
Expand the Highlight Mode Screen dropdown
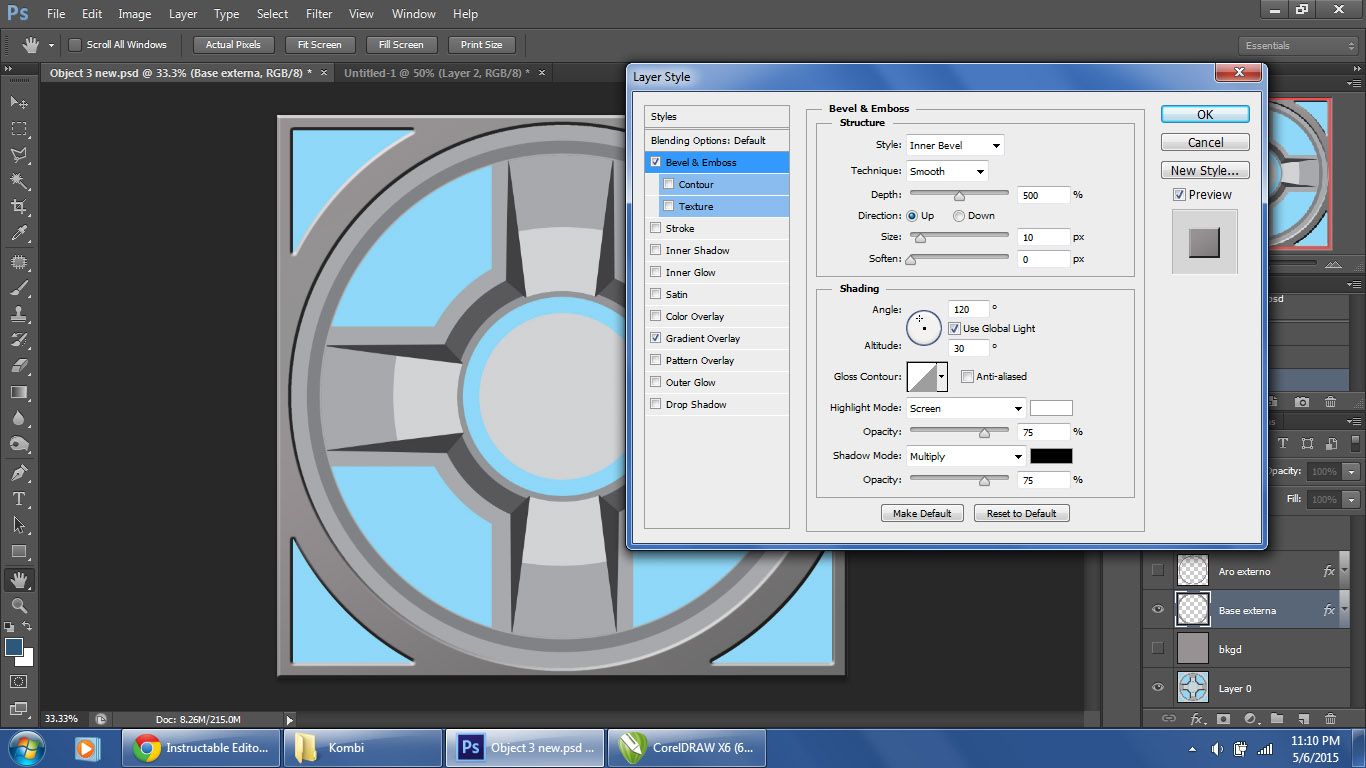click(966, 408)
